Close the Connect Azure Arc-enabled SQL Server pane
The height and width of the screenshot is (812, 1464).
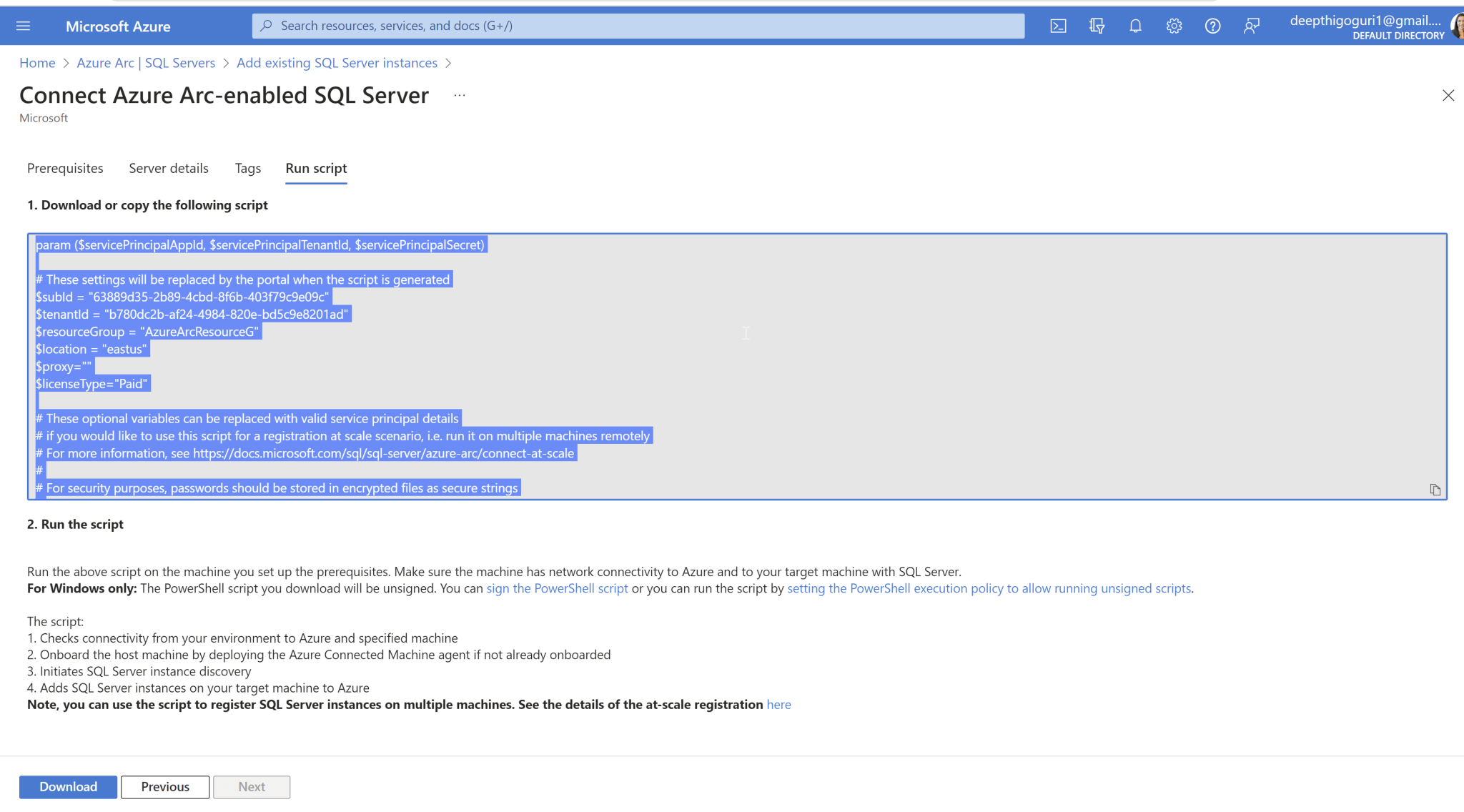pyautogui.click(x=1448, y=95)
